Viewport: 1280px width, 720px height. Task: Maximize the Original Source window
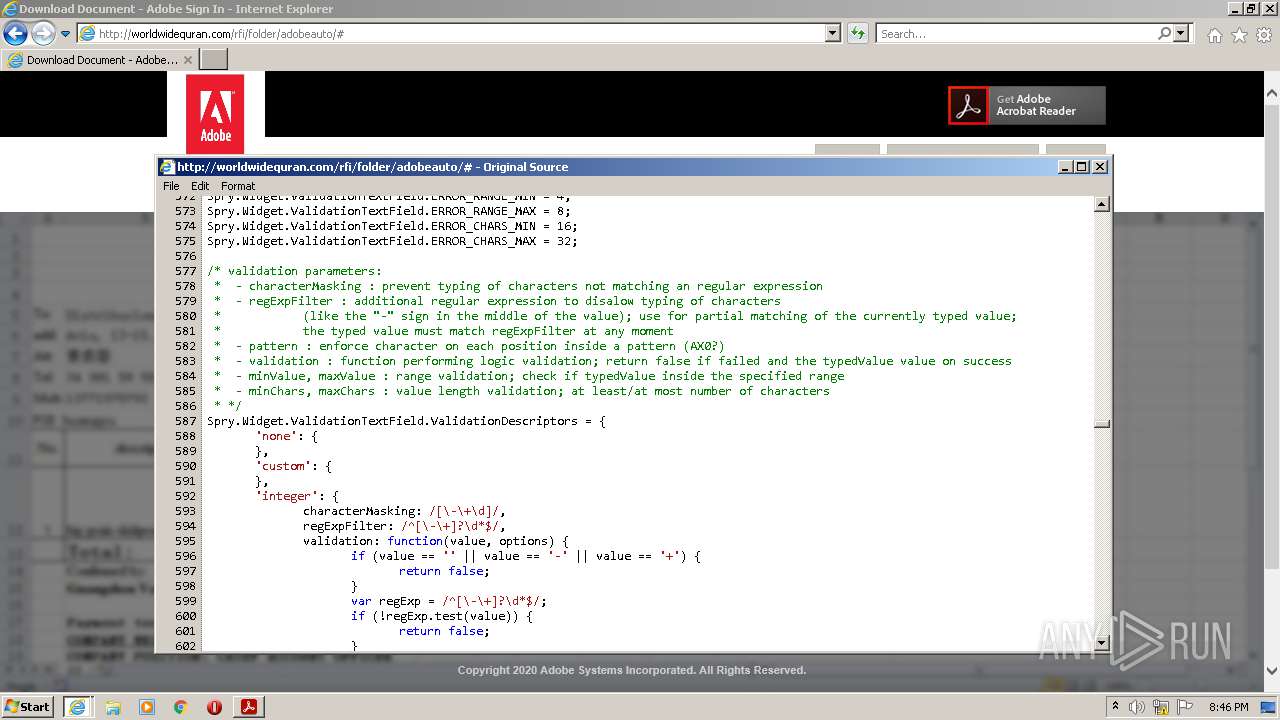1081,167
